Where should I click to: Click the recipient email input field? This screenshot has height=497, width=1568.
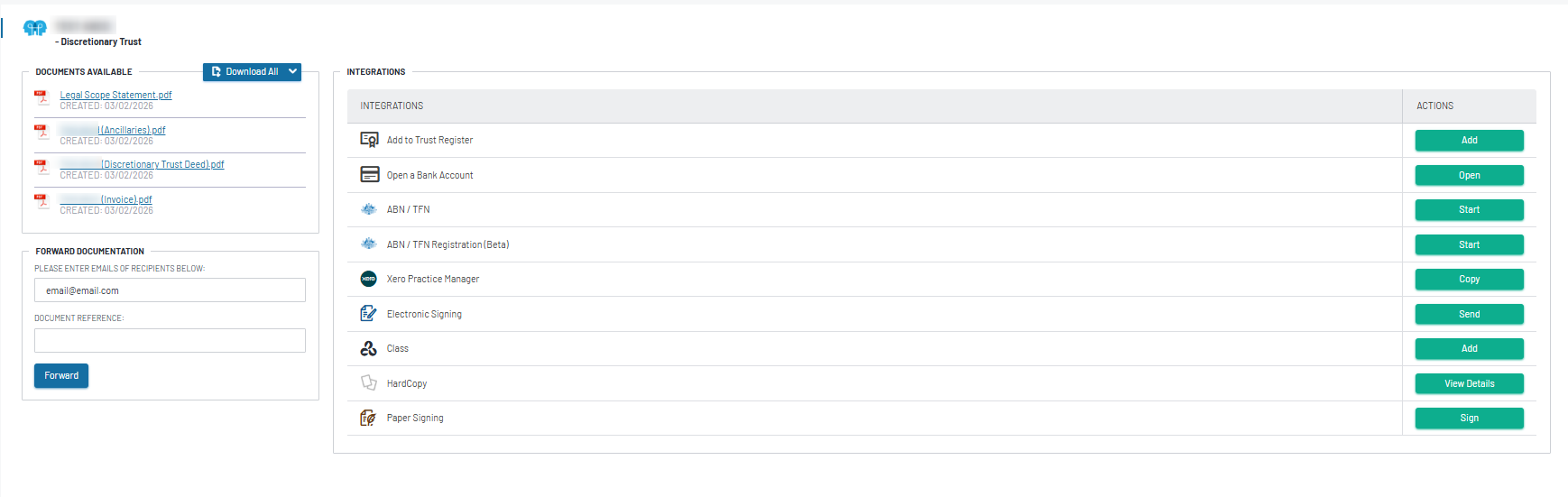pyautogui.click(x=170, y=290)
